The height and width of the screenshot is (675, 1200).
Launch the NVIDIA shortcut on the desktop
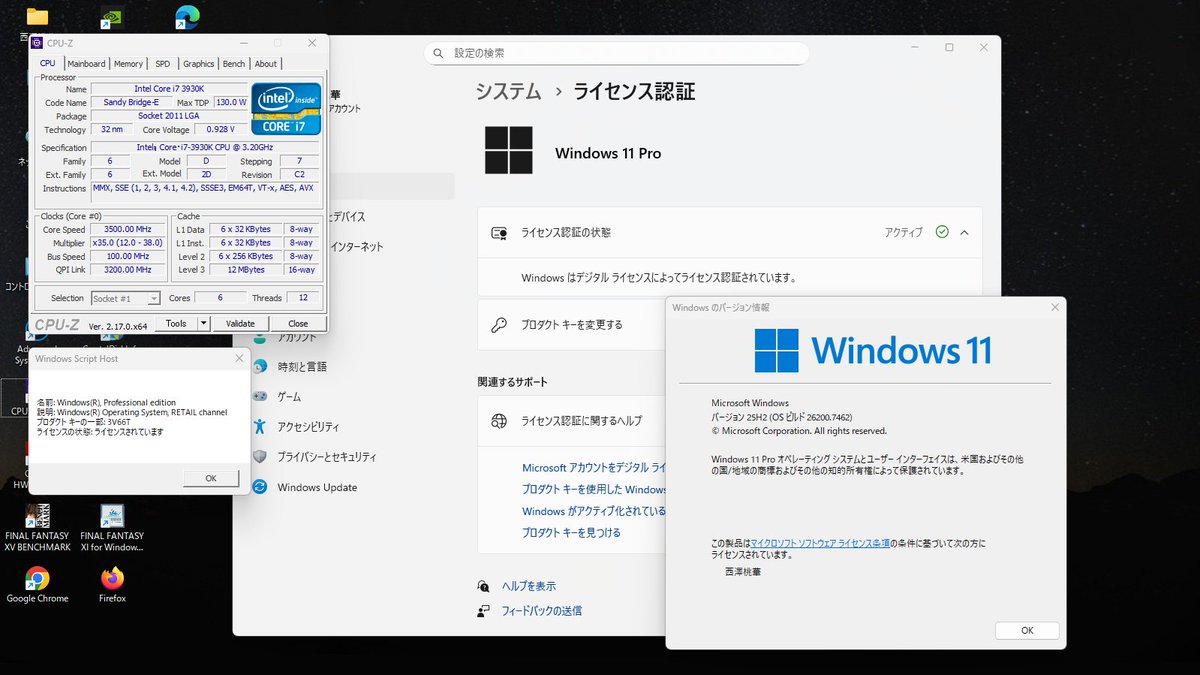112,18
